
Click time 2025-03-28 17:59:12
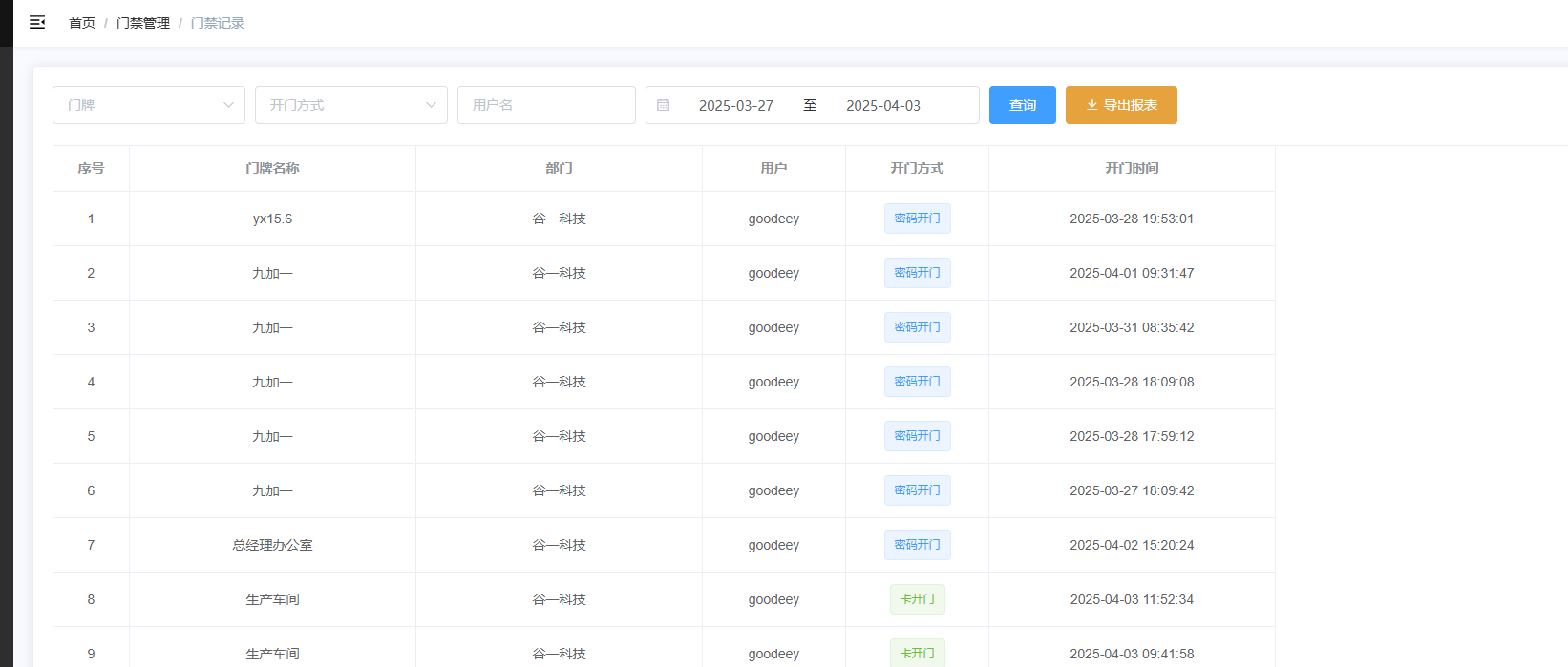1132,436
